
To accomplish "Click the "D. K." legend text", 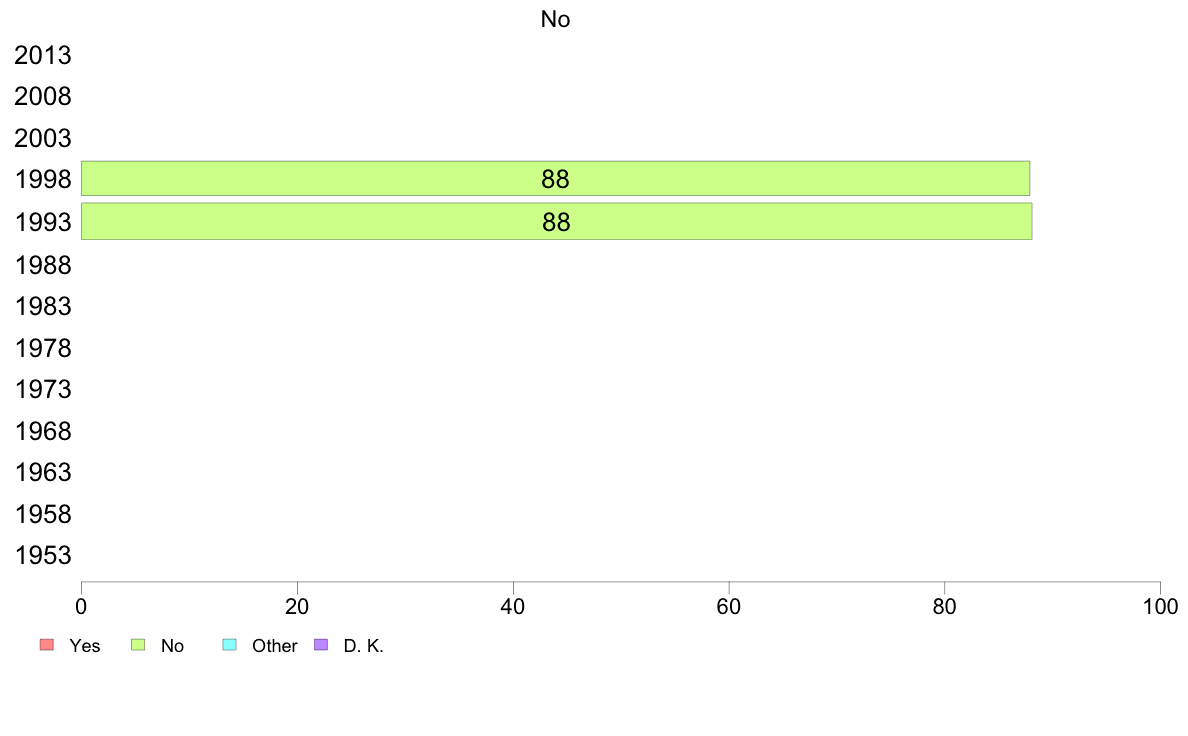I will (x=363, y=646).
